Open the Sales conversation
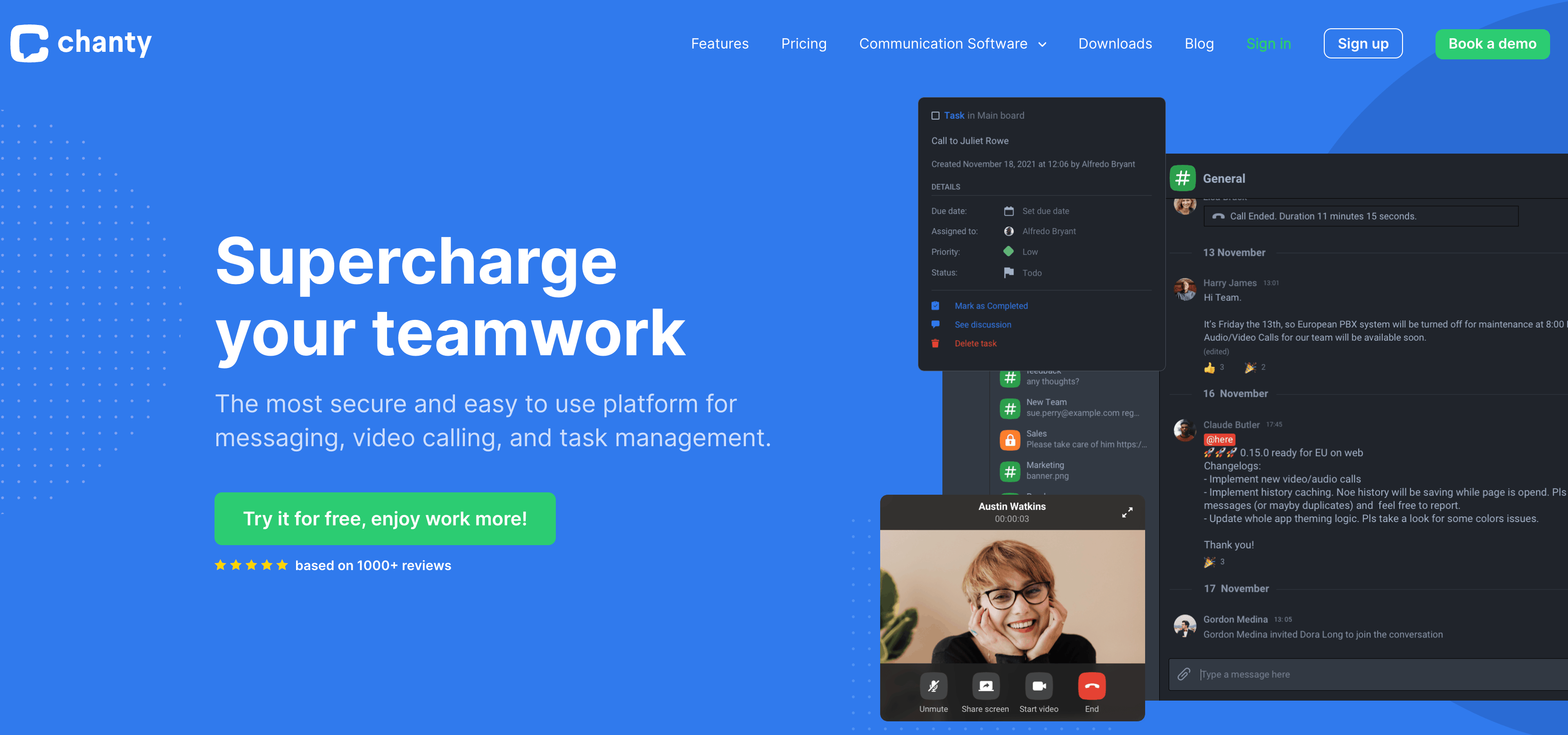 point(1074,439)
